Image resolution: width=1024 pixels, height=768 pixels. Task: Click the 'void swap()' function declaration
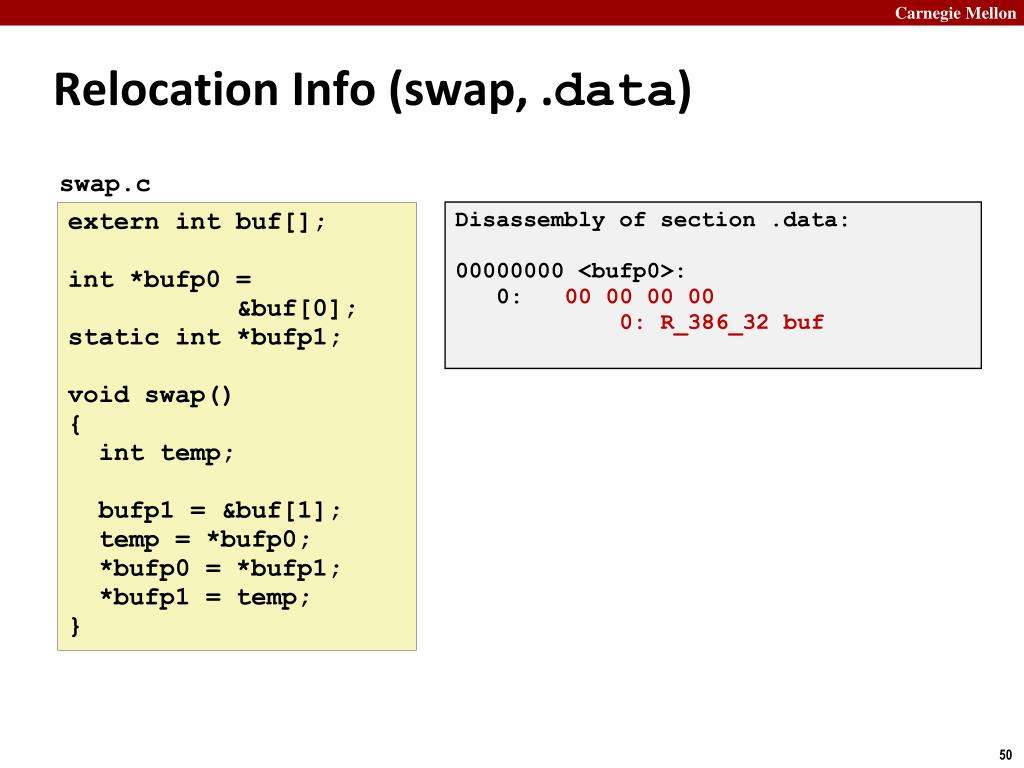pyautogui.click(x=150, y=395)
